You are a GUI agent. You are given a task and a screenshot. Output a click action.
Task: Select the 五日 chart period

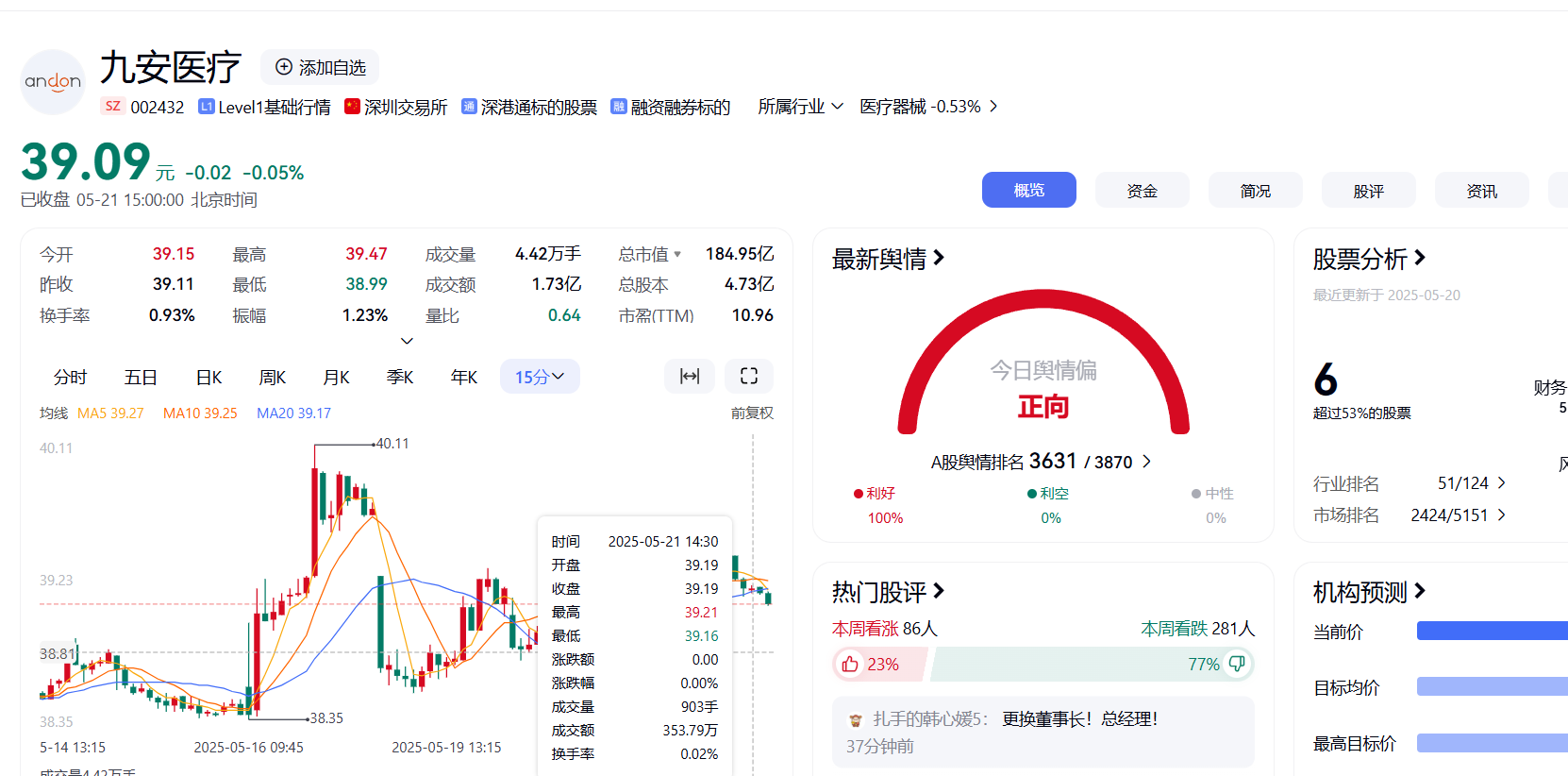point(141,378)
